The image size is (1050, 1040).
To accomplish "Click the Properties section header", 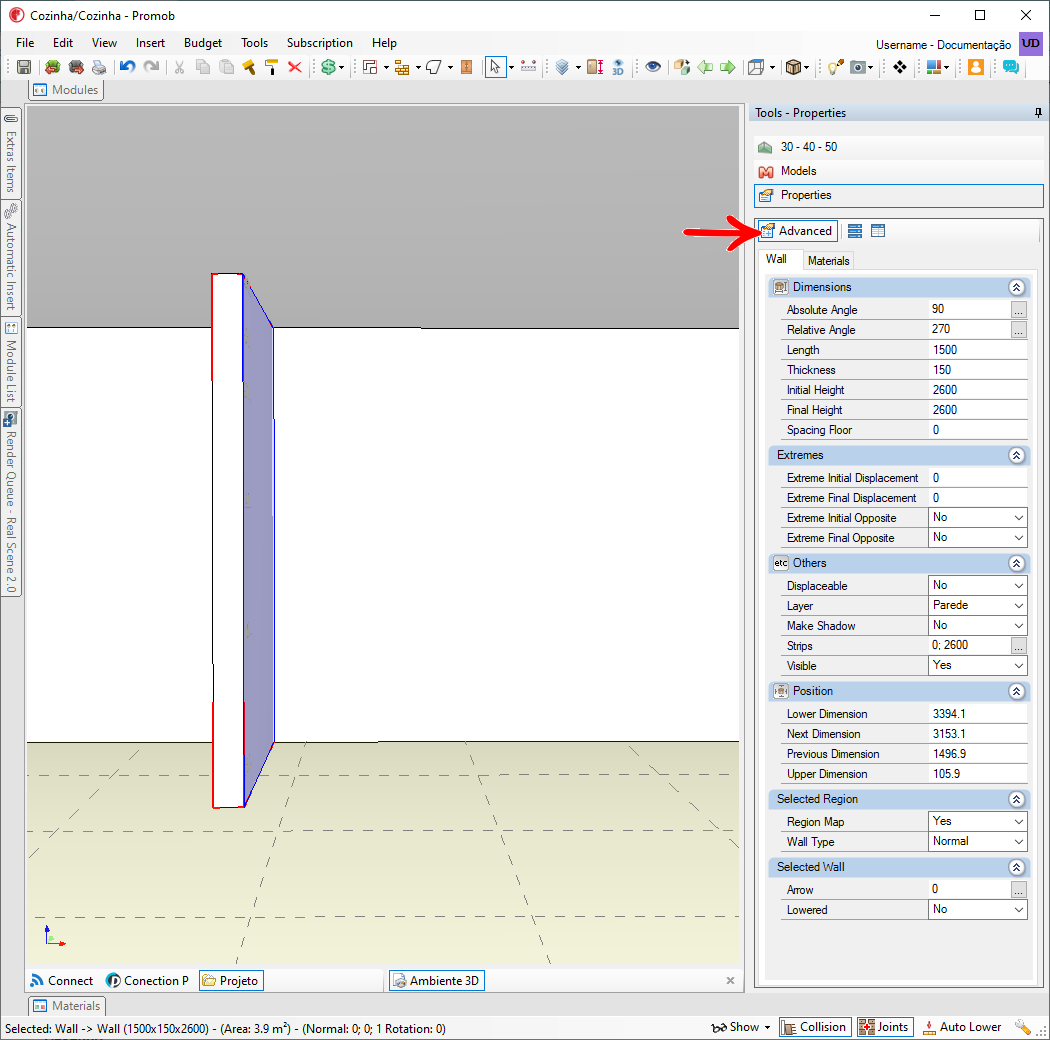I will [x=899, y=195].
